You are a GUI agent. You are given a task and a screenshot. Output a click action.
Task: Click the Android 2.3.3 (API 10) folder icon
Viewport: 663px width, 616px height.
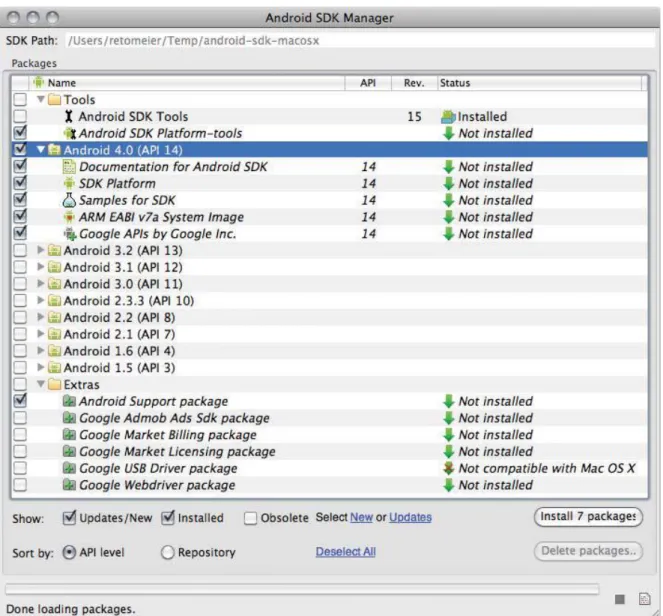54,301
